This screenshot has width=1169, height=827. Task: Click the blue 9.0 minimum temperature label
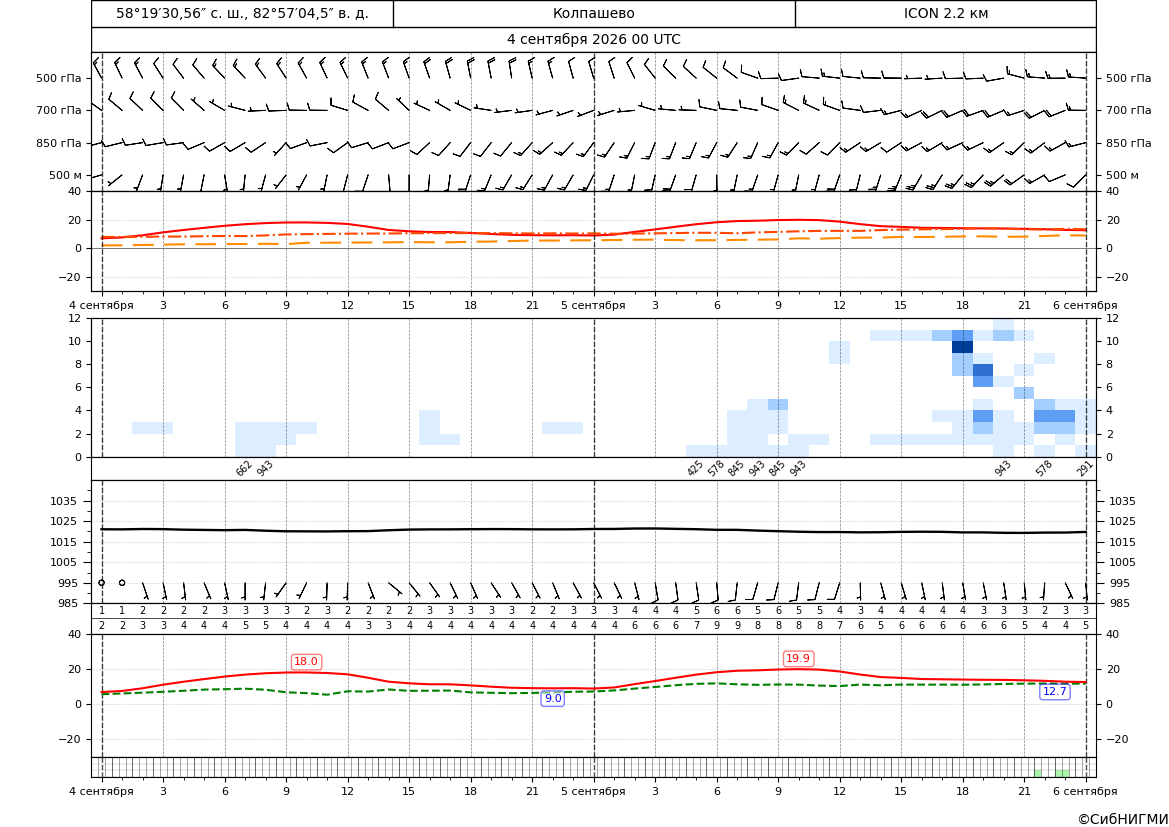[552, 699]
